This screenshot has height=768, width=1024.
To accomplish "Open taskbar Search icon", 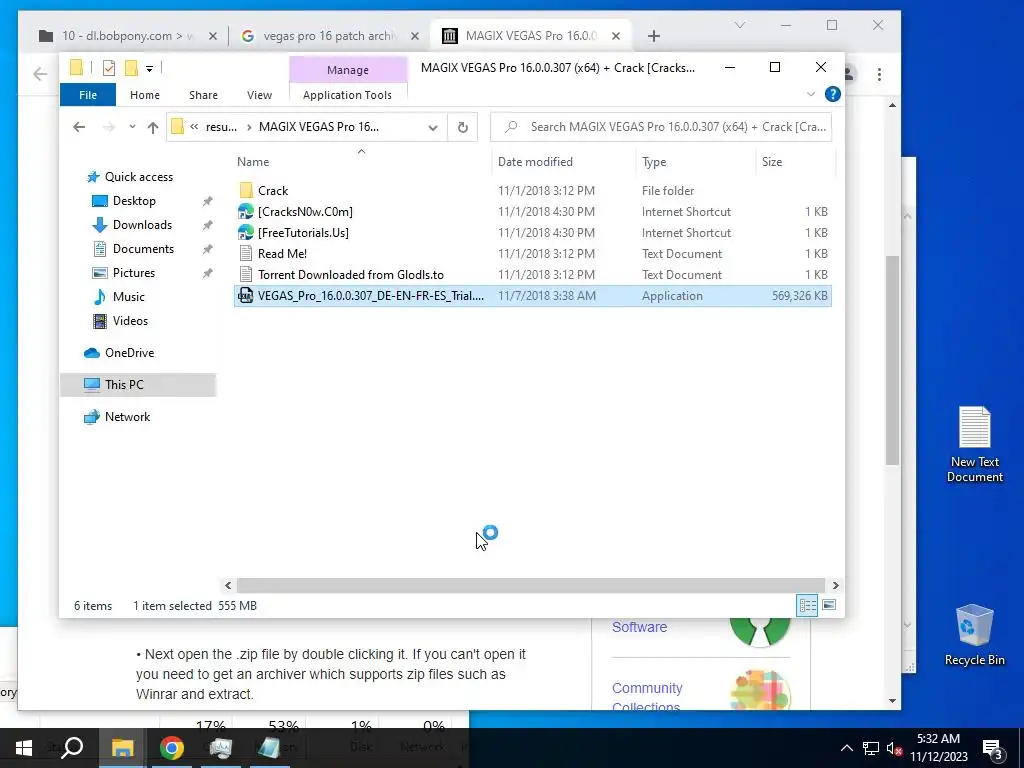I will pyautogui.click(x=72, y=748).
